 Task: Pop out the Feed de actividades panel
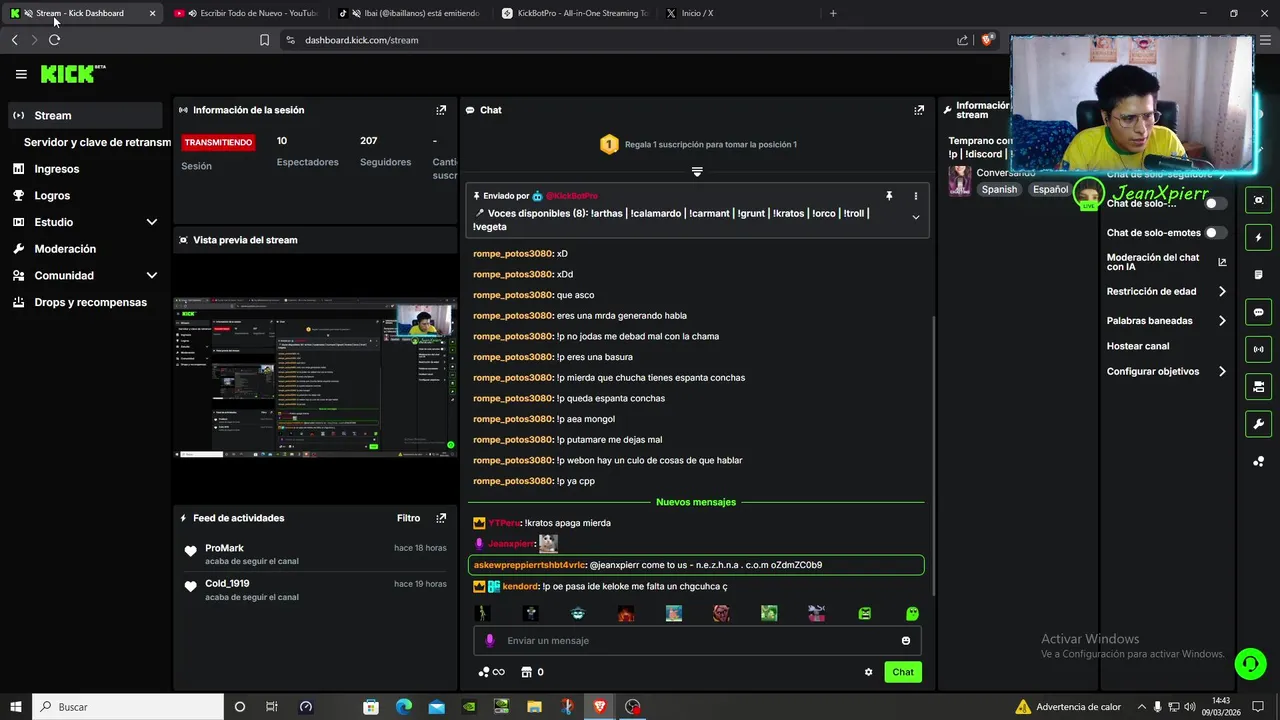[441, 518]
